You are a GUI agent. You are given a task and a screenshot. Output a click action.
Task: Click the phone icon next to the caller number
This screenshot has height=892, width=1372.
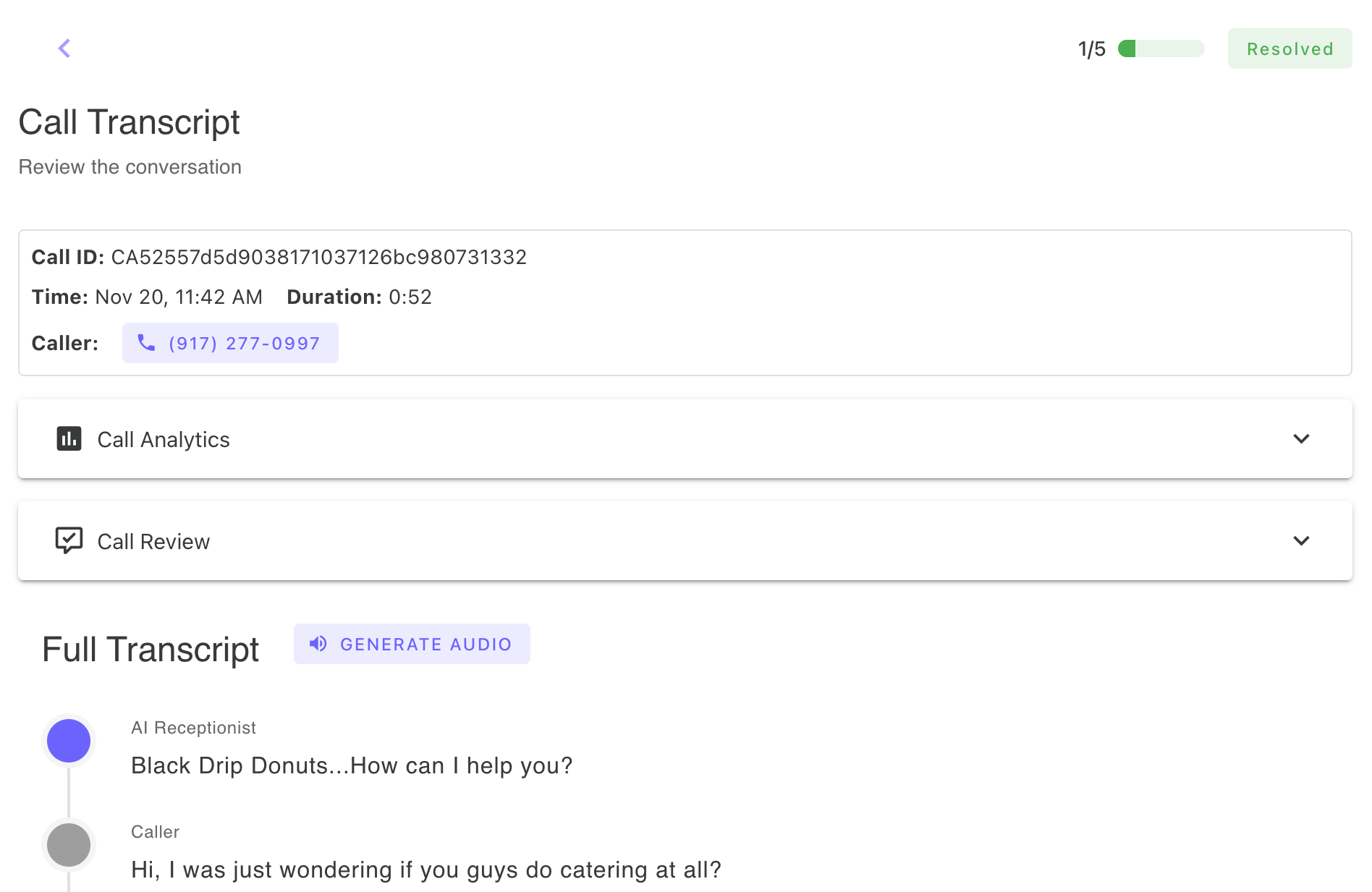[147, 343]
